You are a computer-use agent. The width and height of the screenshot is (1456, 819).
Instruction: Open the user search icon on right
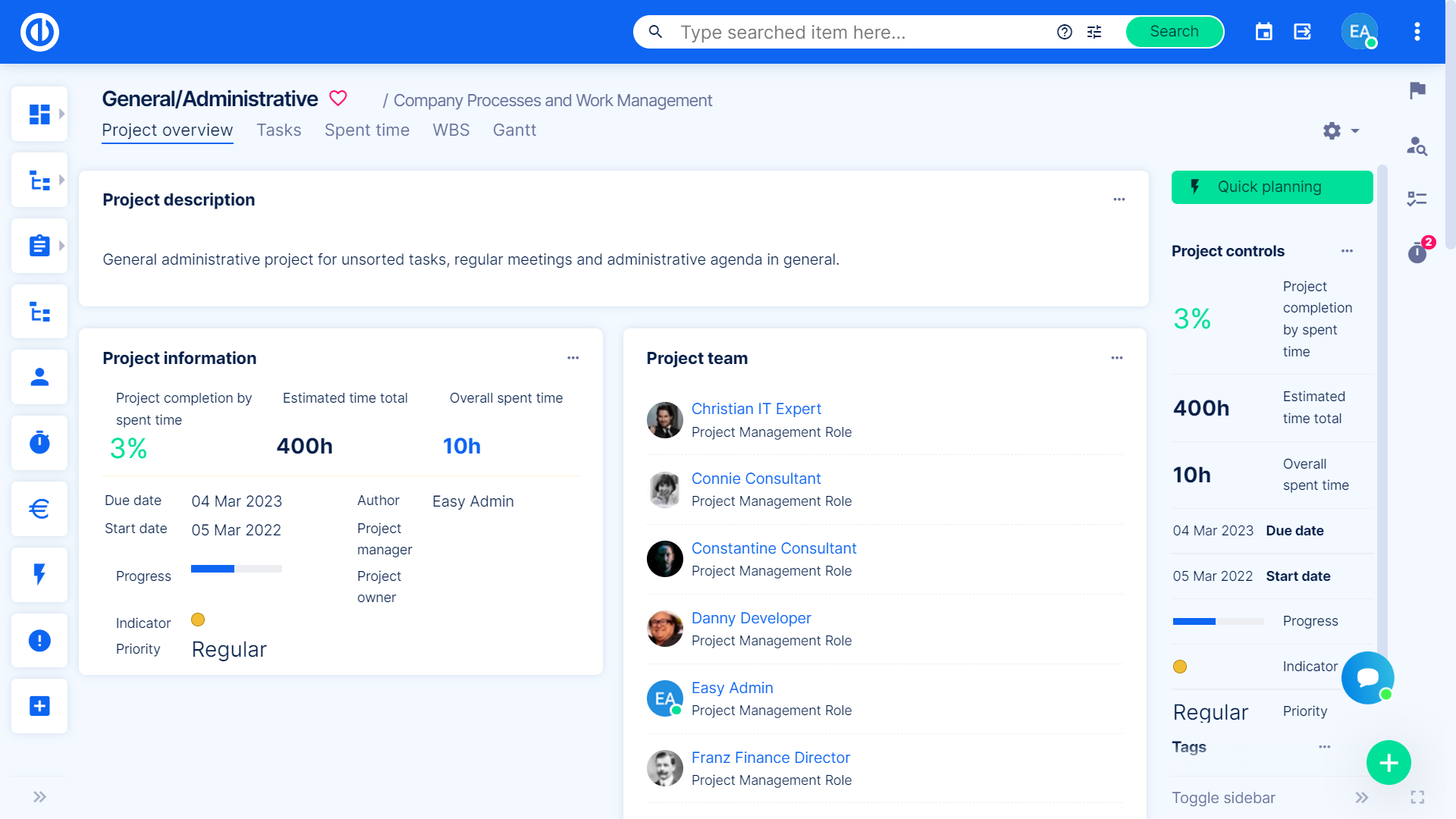1417,146
